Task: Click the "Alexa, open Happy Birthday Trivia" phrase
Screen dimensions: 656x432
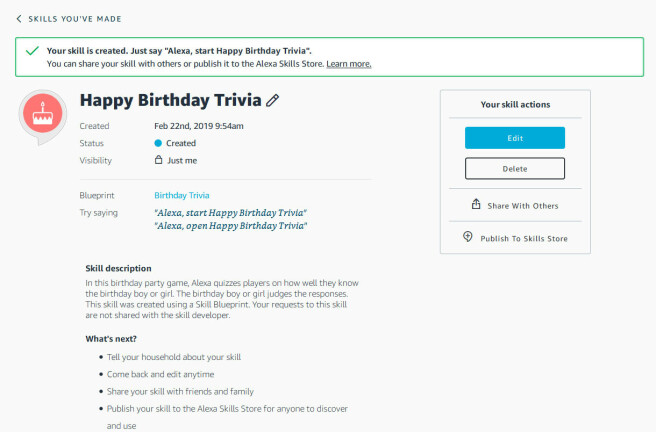Action: (231, 226)
